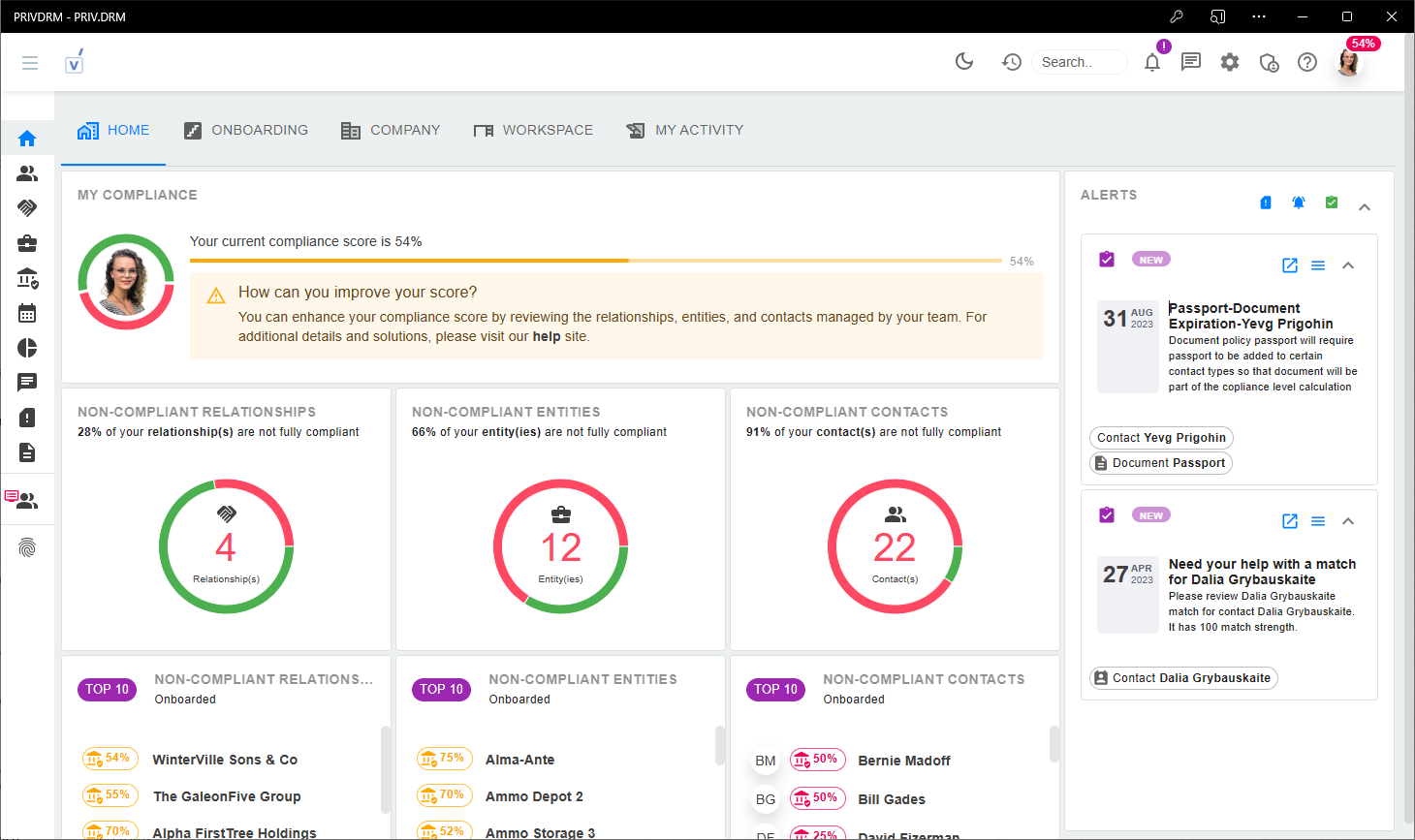Enable dark mode with the moon icon

964,61
